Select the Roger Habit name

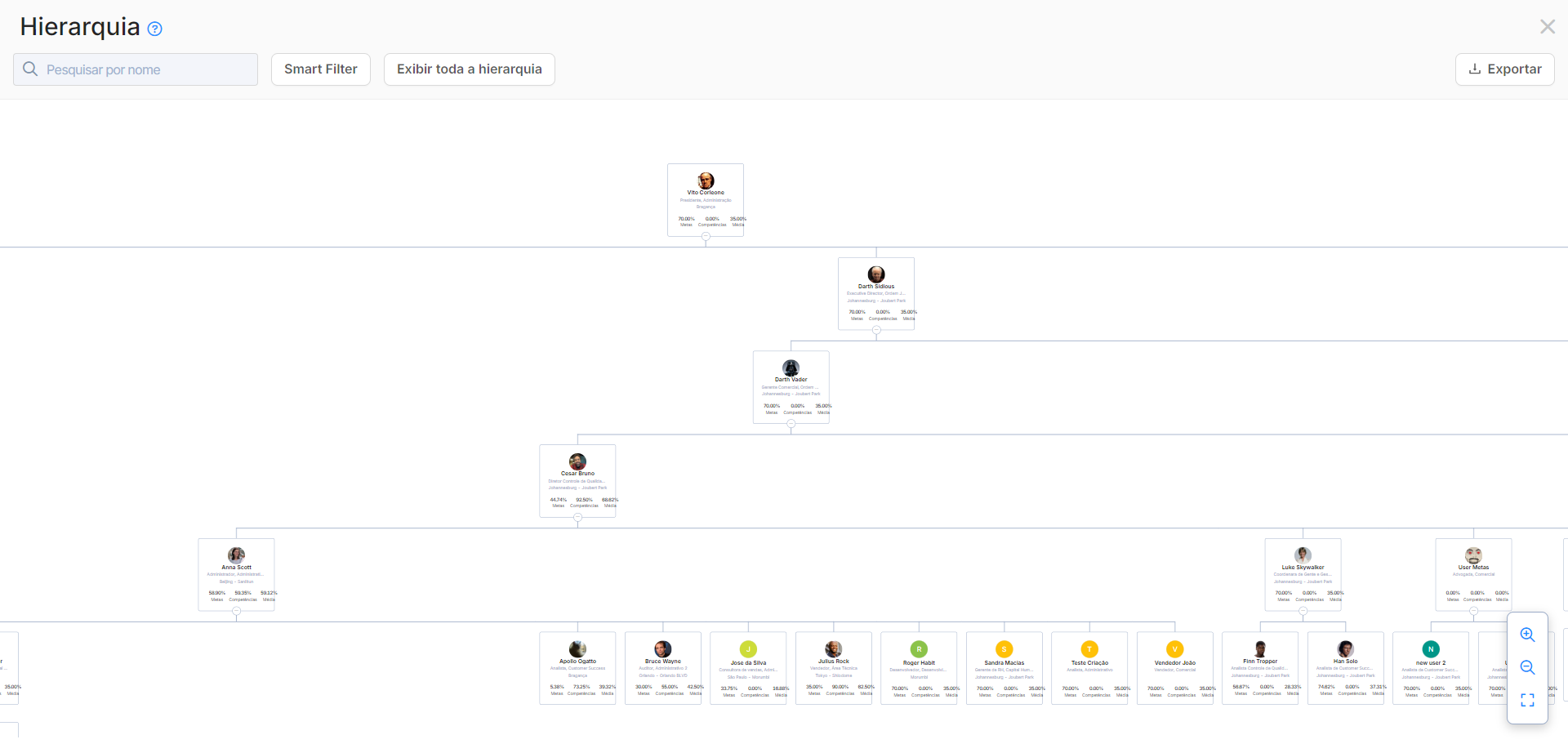tap(919, 663)
